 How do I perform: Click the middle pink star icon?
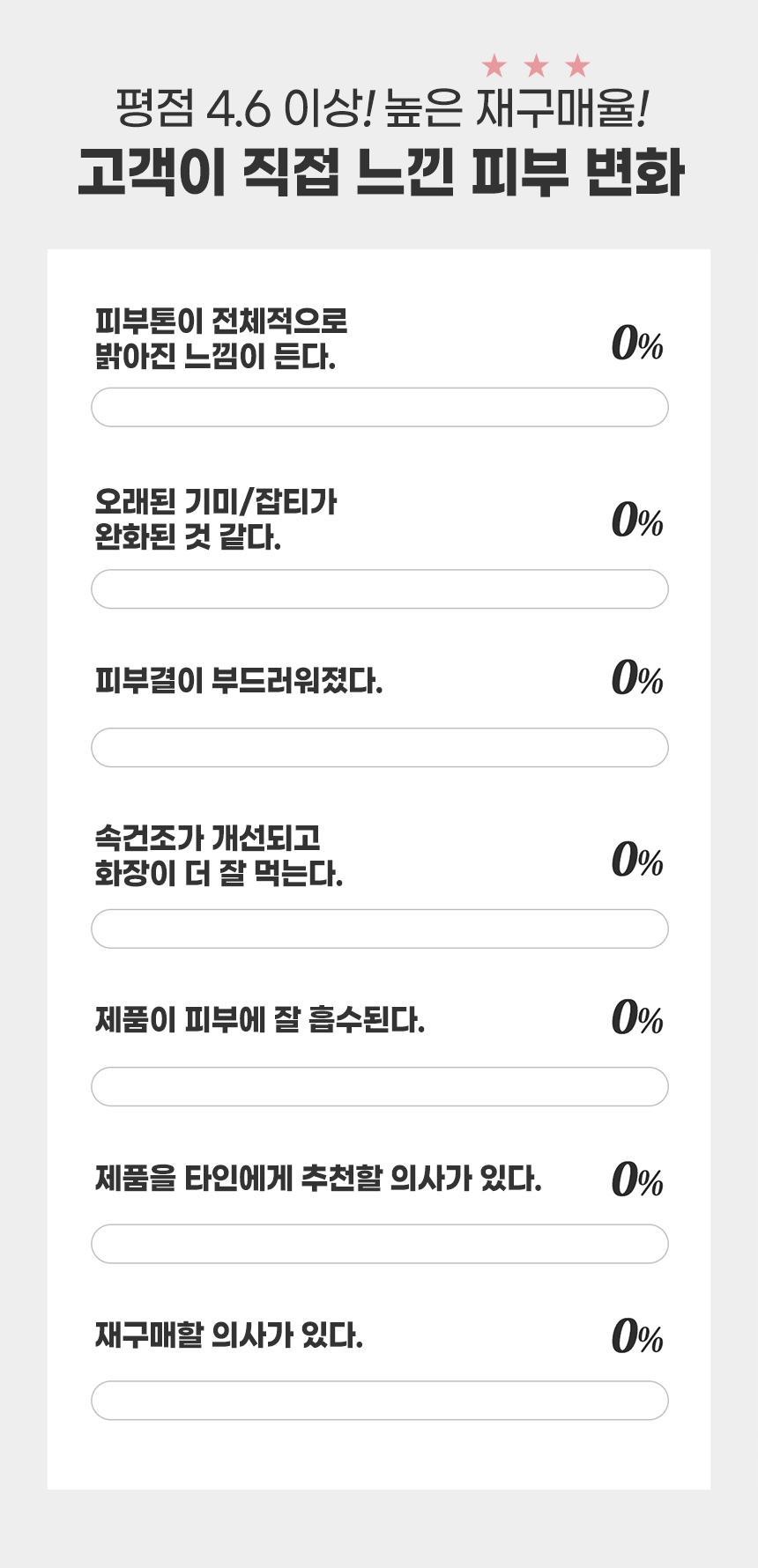coord(536,65)
